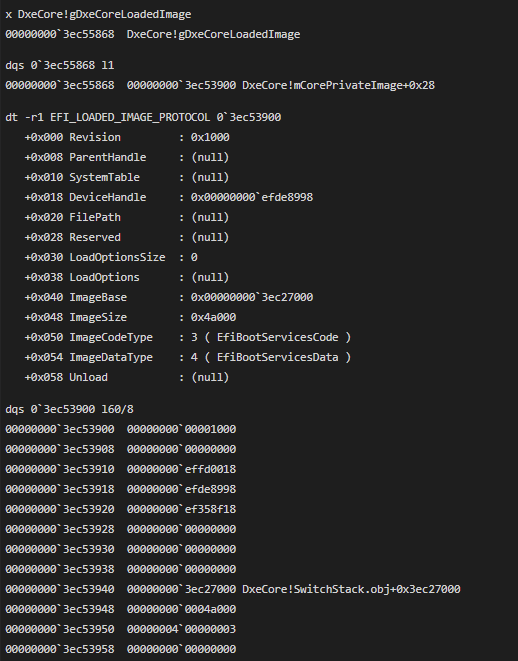
Task: Click the memory value 00000000`ef358f18
Action: 182,510
